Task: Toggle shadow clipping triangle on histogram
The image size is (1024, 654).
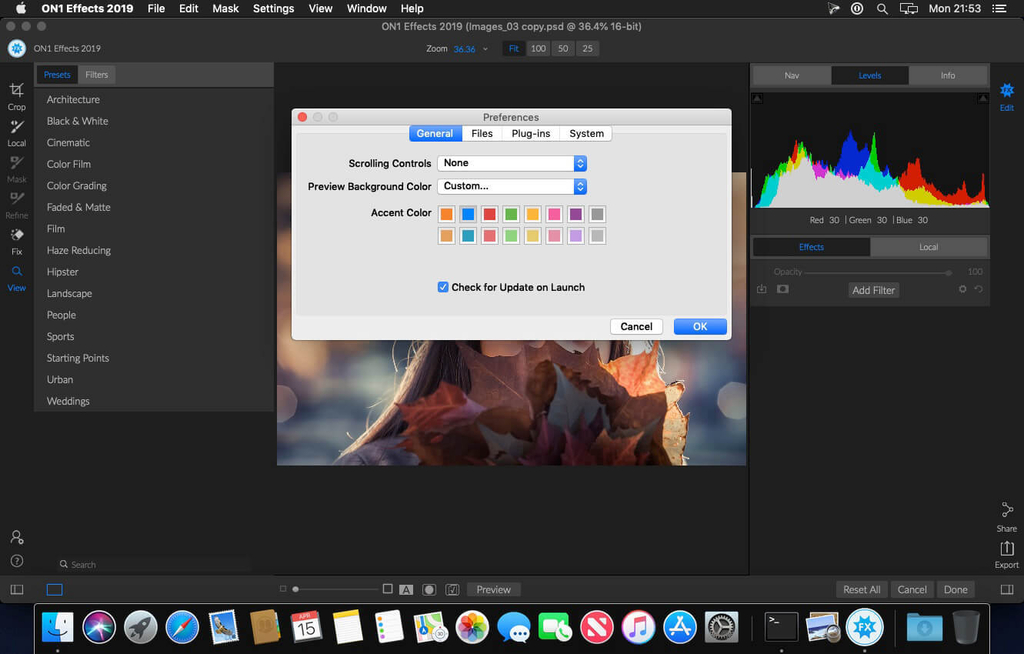Action: point(757,98)
